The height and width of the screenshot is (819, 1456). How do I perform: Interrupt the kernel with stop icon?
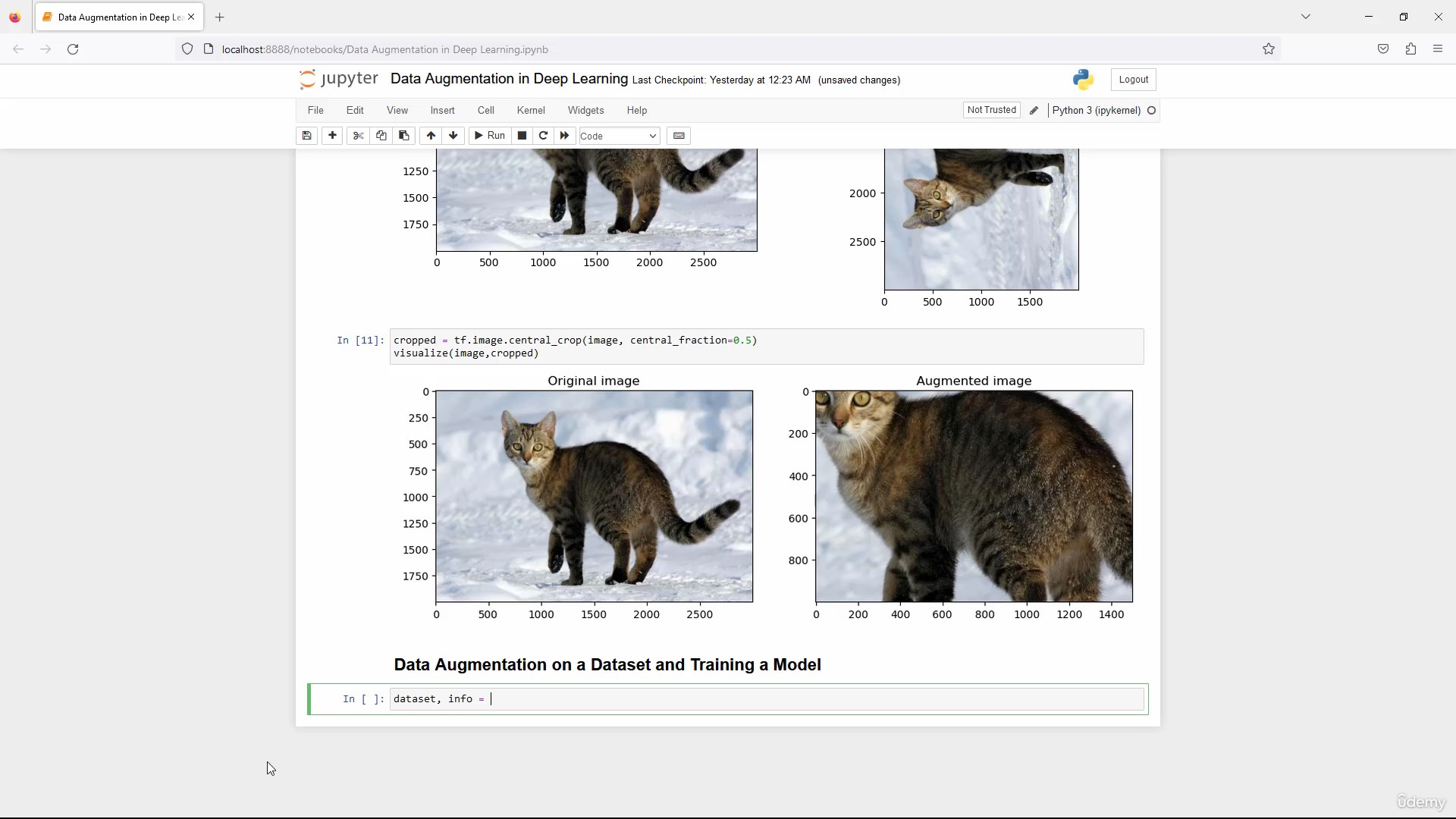click(x=522, y=136)
